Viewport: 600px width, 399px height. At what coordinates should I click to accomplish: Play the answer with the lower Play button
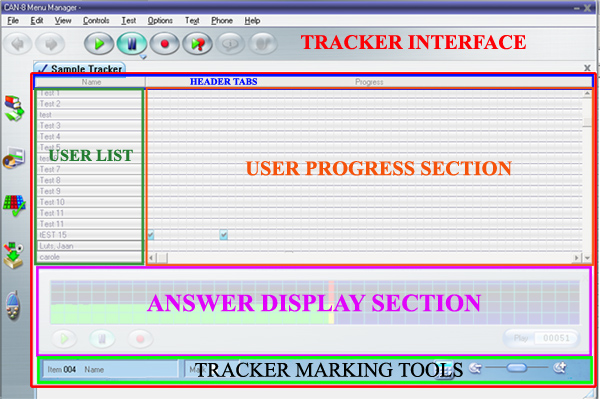pos(64,339)
